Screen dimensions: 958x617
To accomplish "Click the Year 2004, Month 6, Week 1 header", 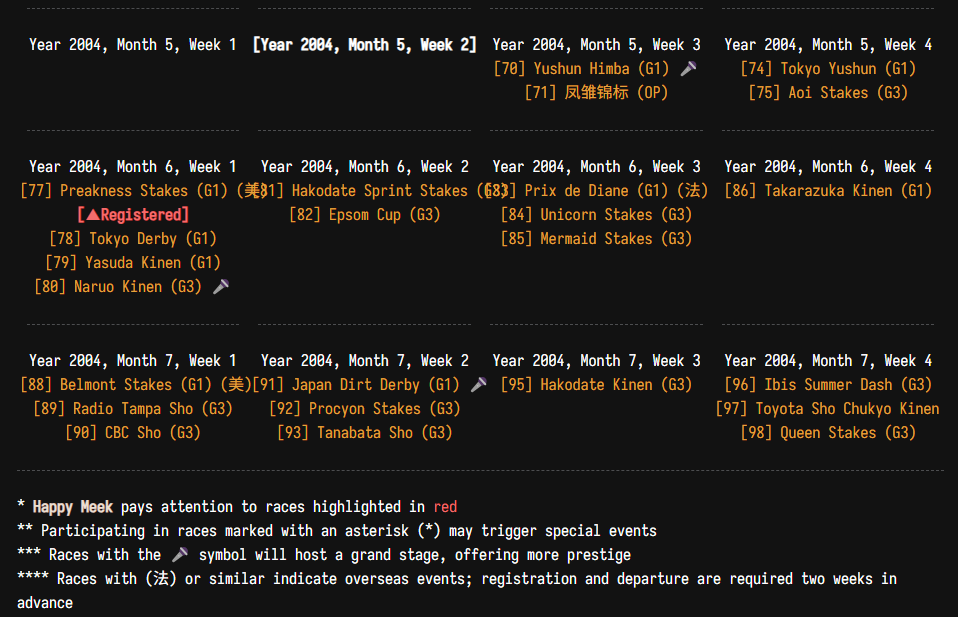I will point(133,167).
